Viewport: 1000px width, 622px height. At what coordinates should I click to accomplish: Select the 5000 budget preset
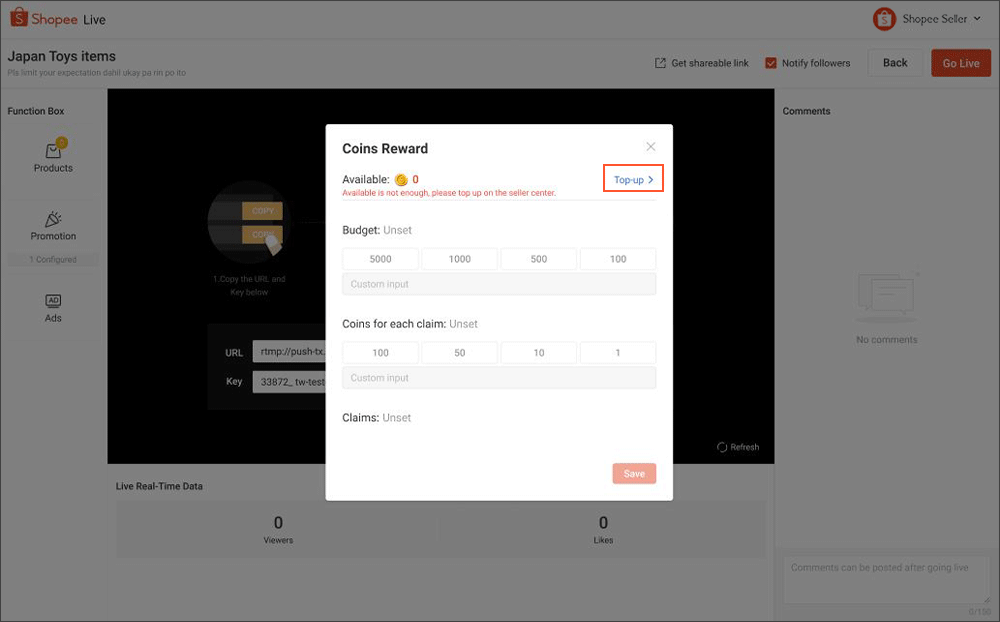[x=380, y=258]
